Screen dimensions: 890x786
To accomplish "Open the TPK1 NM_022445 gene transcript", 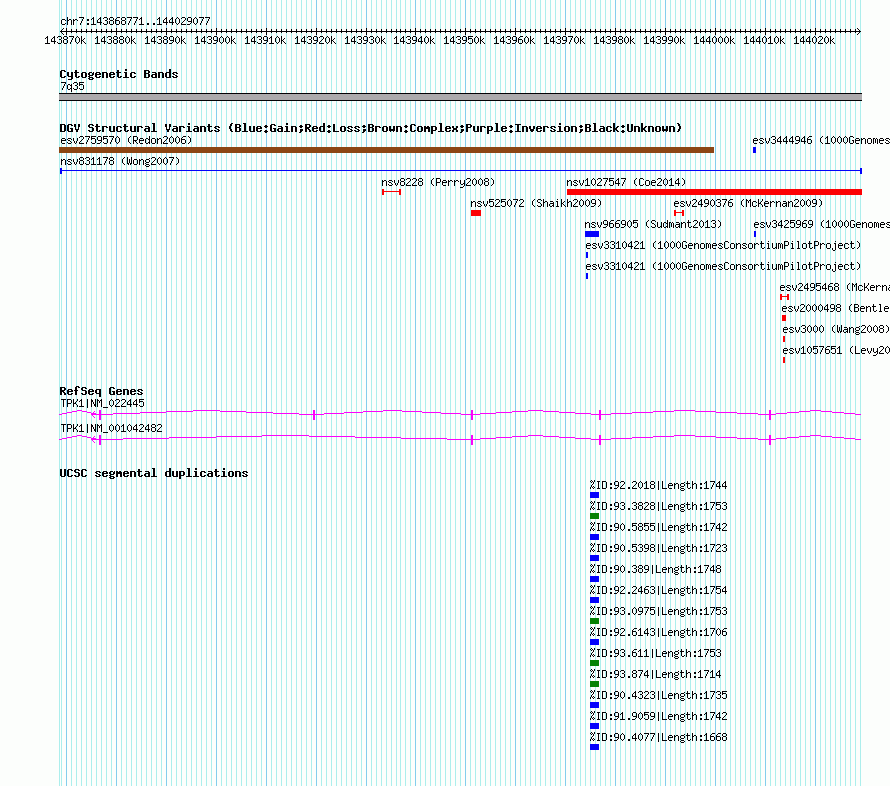I will 460,412.
